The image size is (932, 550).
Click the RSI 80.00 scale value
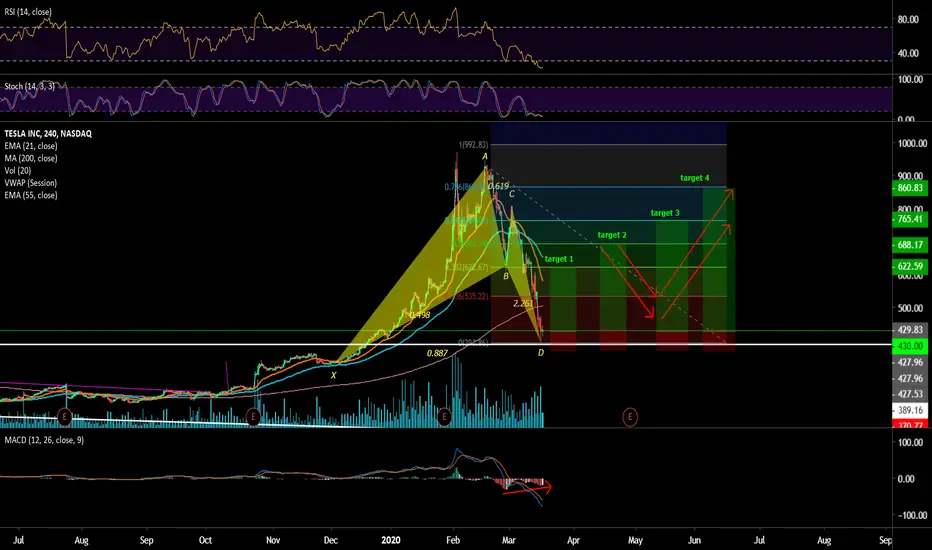point(908,20)
